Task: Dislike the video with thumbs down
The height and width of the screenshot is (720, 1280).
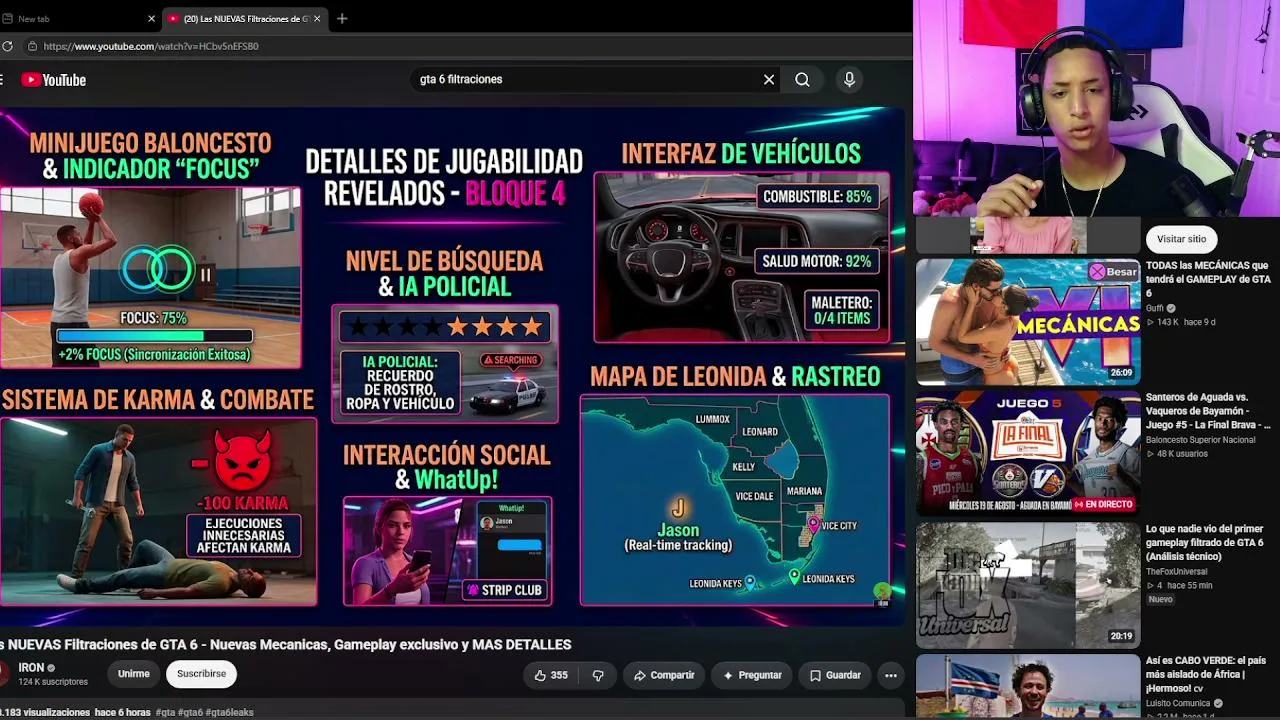Action: [x=598, y=675]
